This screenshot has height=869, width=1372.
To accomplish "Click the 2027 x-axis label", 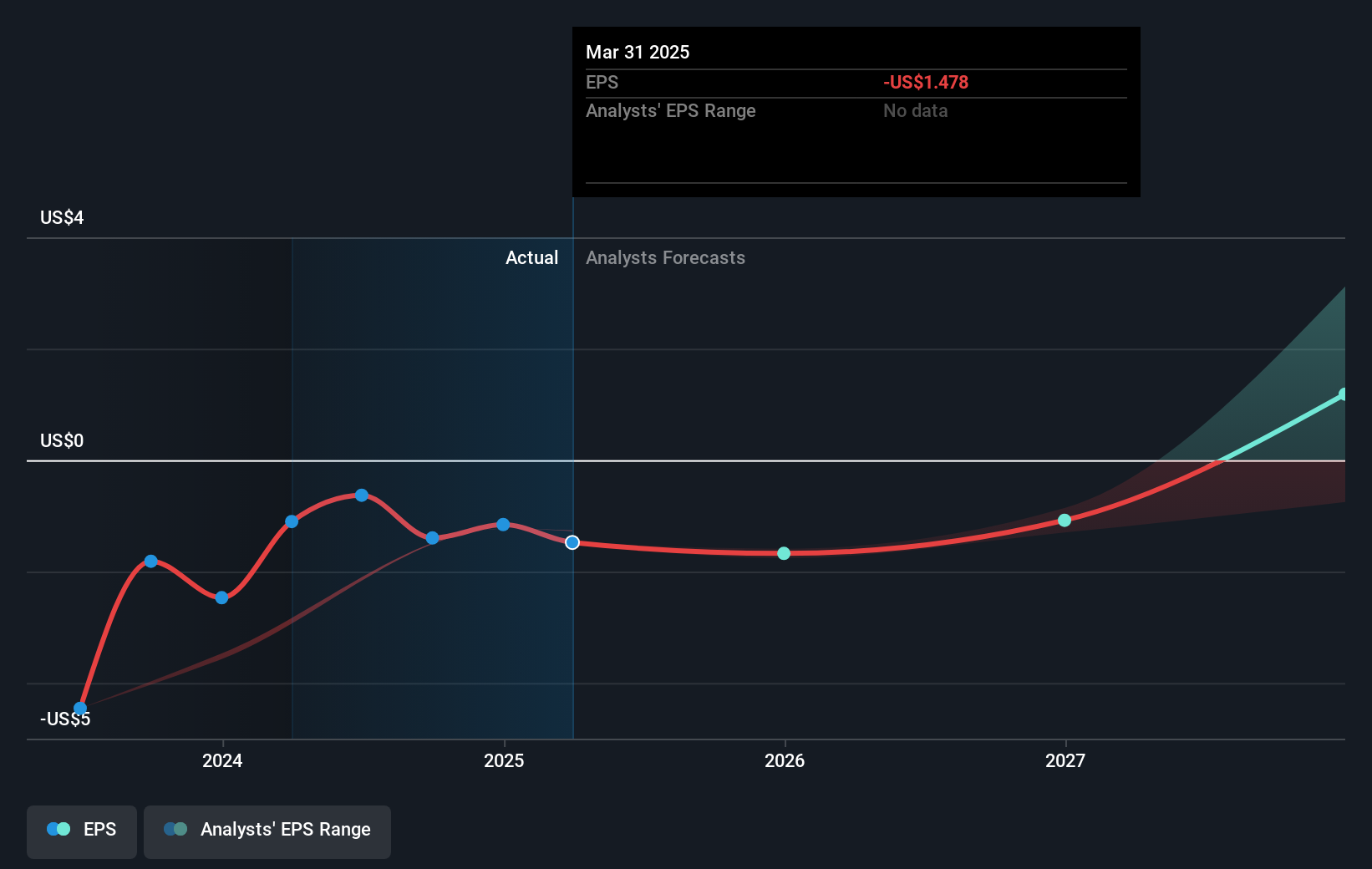I will click(x=1065, y=760).
